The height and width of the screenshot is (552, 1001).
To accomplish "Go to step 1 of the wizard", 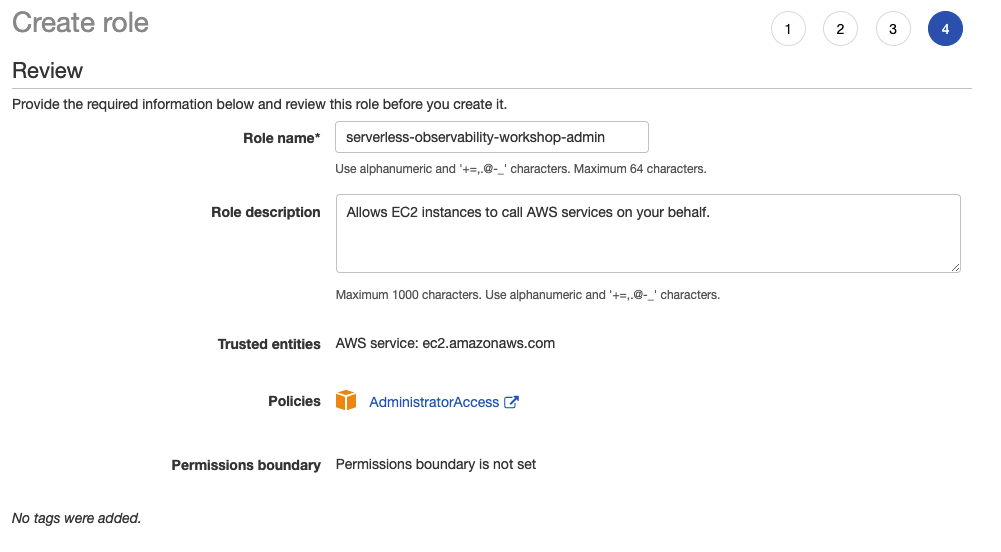I will tap(788, 29).
